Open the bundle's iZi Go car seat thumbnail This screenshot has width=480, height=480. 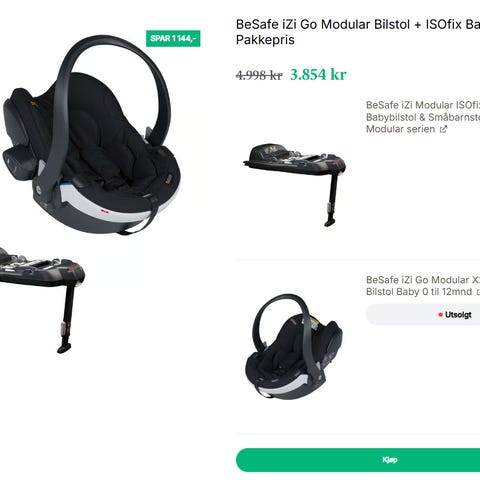(x=294, y=347)
